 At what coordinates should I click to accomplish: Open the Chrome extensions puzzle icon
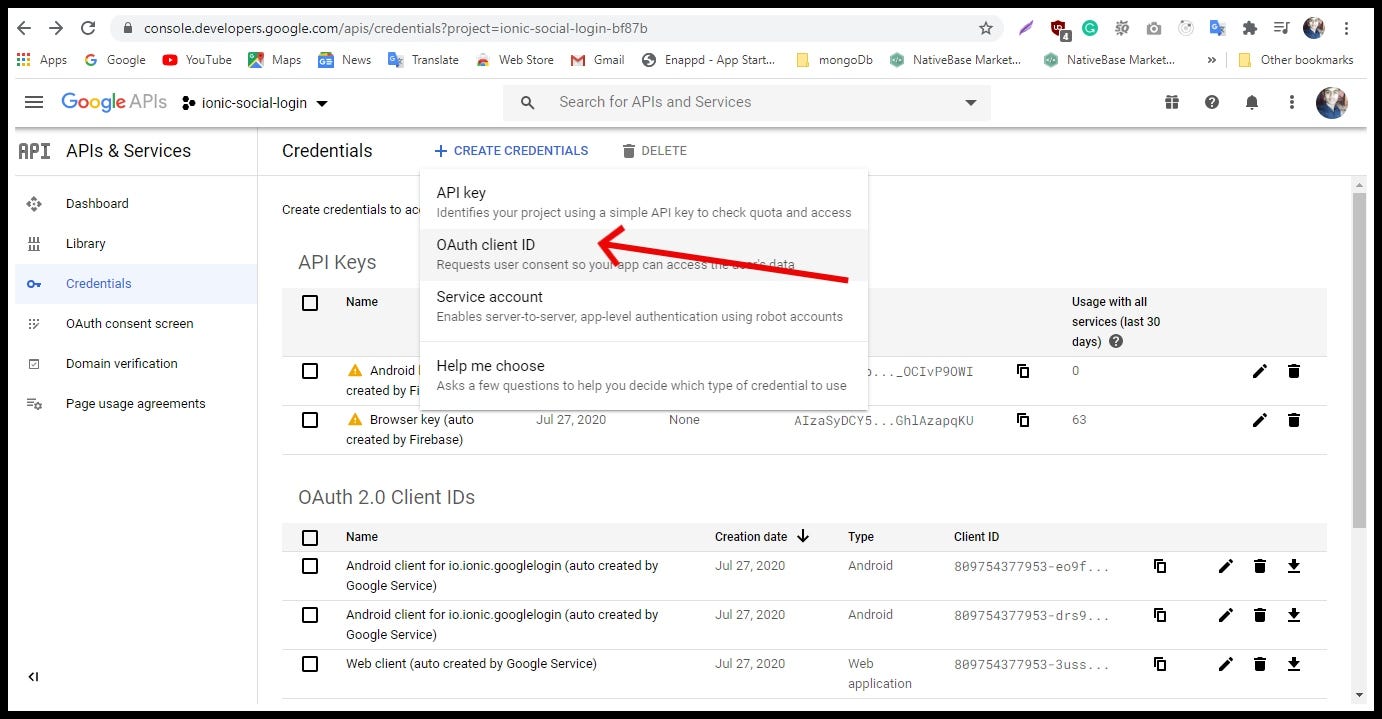[1249, 28]
